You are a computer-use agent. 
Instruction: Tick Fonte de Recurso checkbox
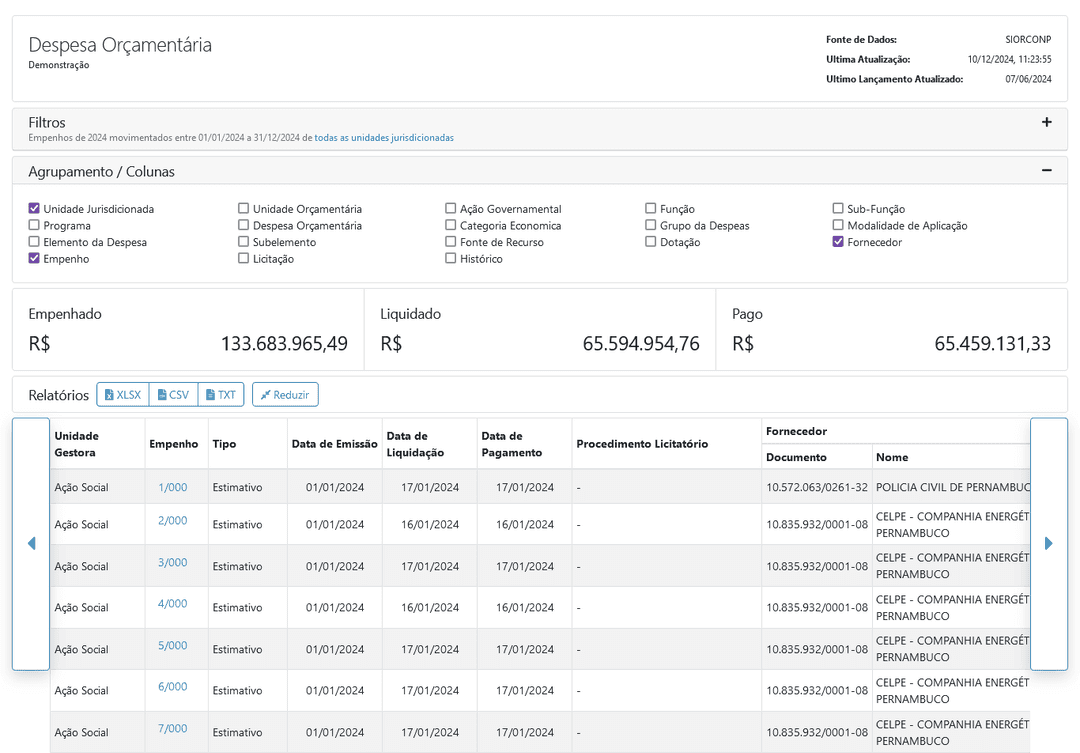[x=450, y=241]
